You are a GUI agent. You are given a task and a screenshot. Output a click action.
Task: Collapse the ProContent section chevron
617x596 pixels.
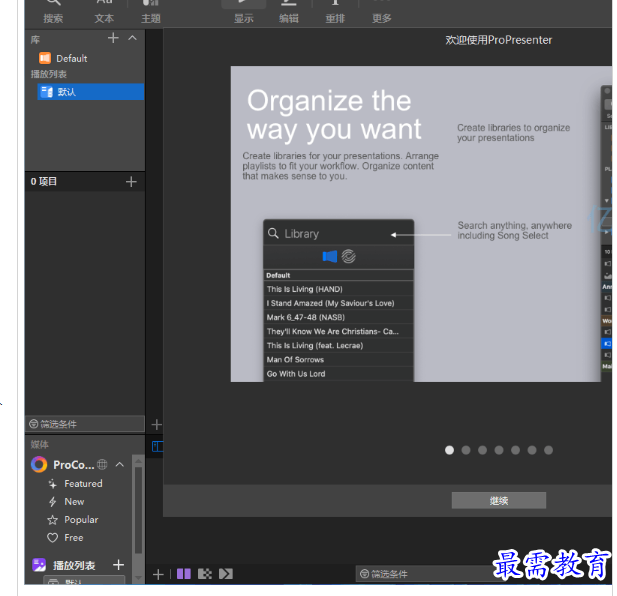click(x=120, y=465)
